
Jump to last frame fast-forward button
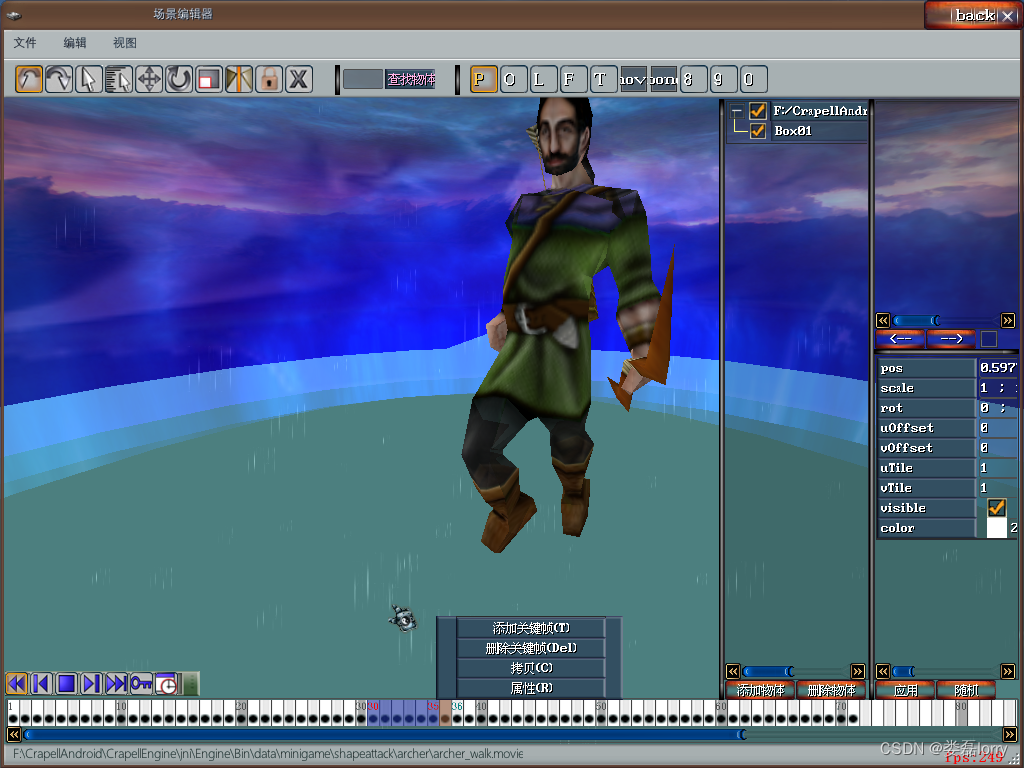coord(116,684)
